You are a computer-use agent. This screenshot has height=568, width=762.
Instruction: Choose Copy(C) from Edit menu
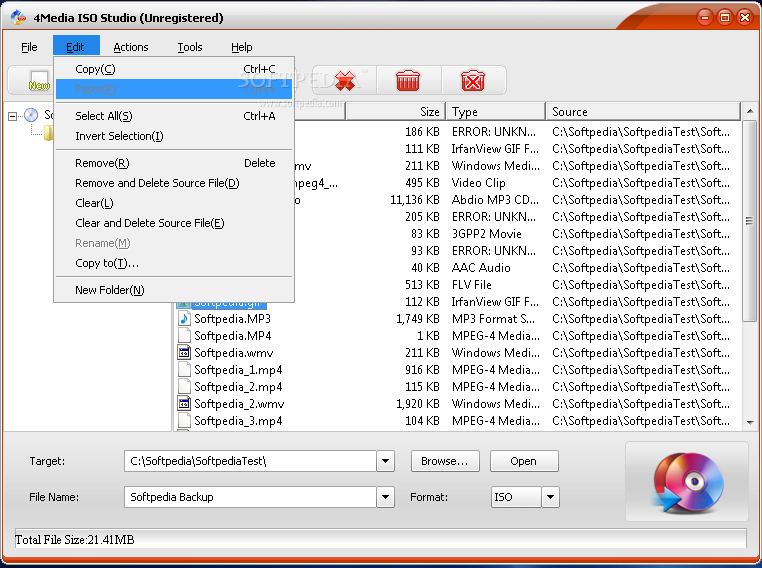tap(174, 69)
